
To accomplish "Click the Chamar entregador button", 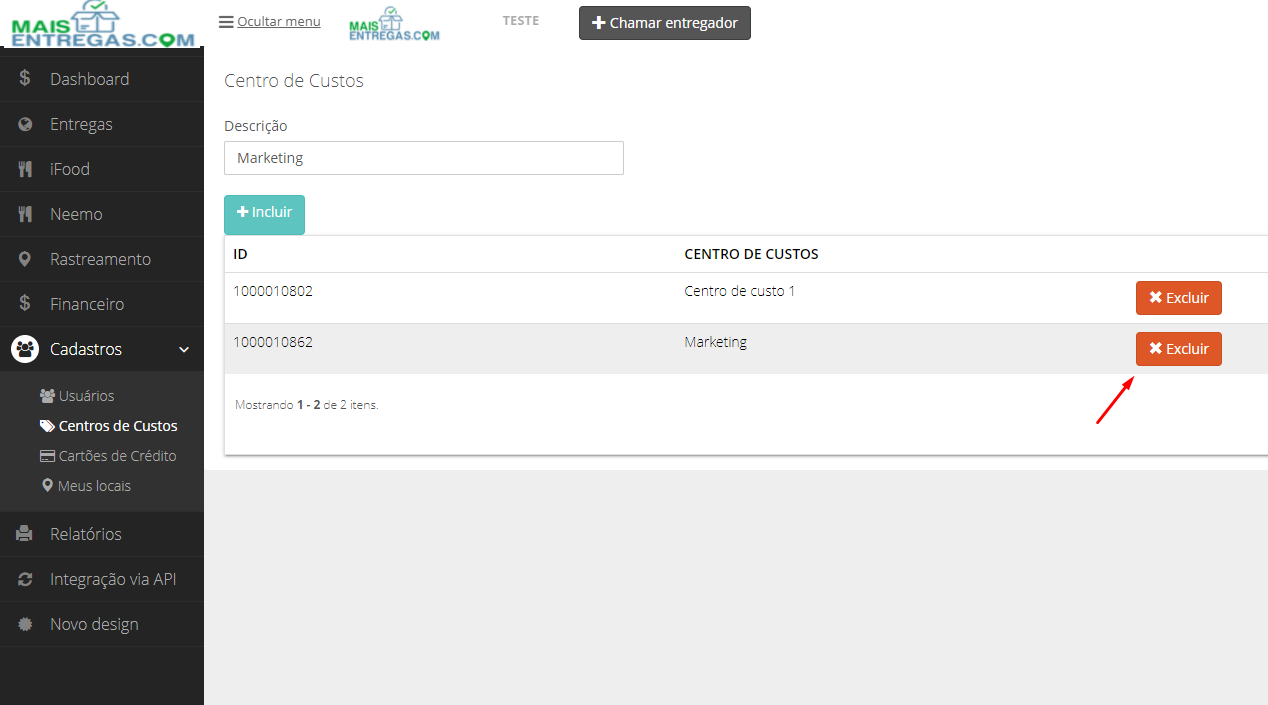I will 665,23.
